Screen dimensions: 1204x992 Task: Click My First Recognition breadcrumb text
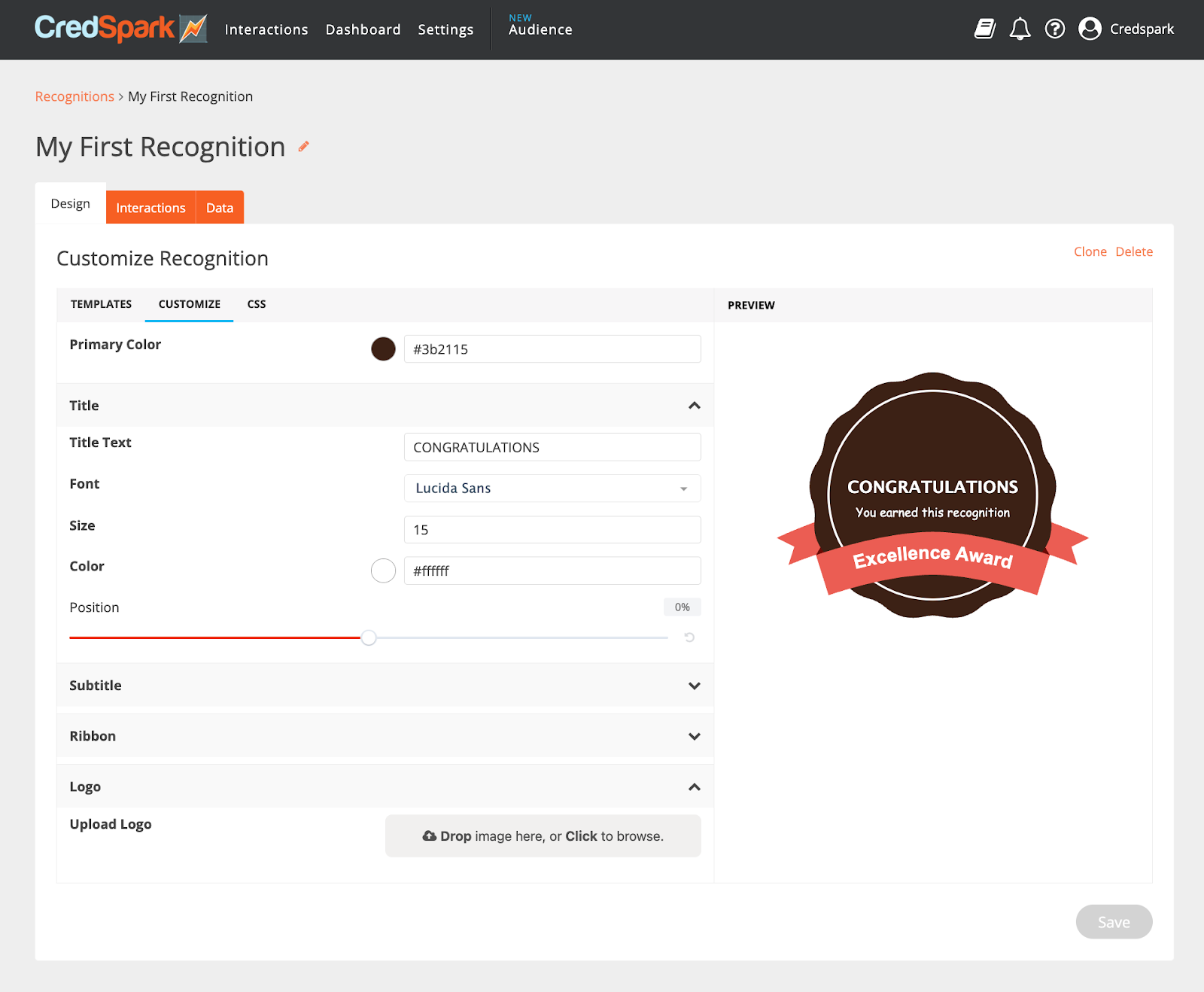[190, 96]
